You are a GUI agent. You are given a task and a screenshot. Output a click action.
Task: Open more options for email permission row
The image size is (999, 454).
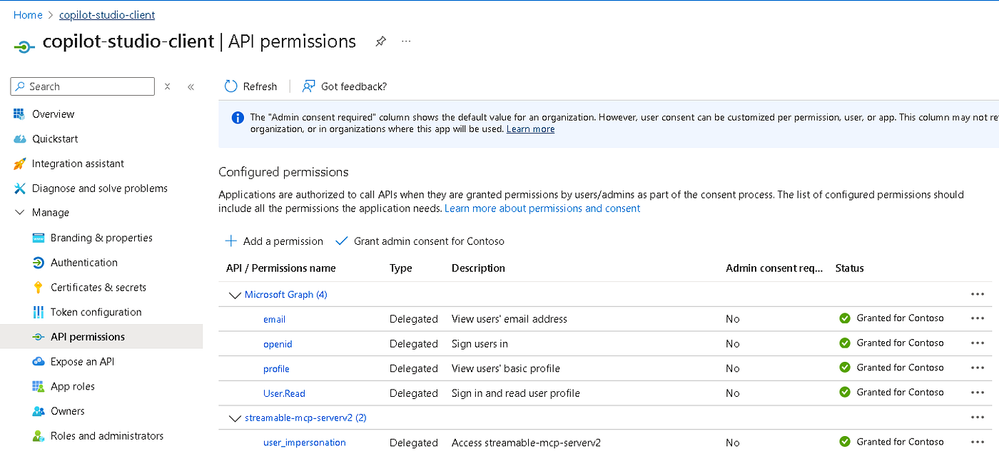[977, 319]
